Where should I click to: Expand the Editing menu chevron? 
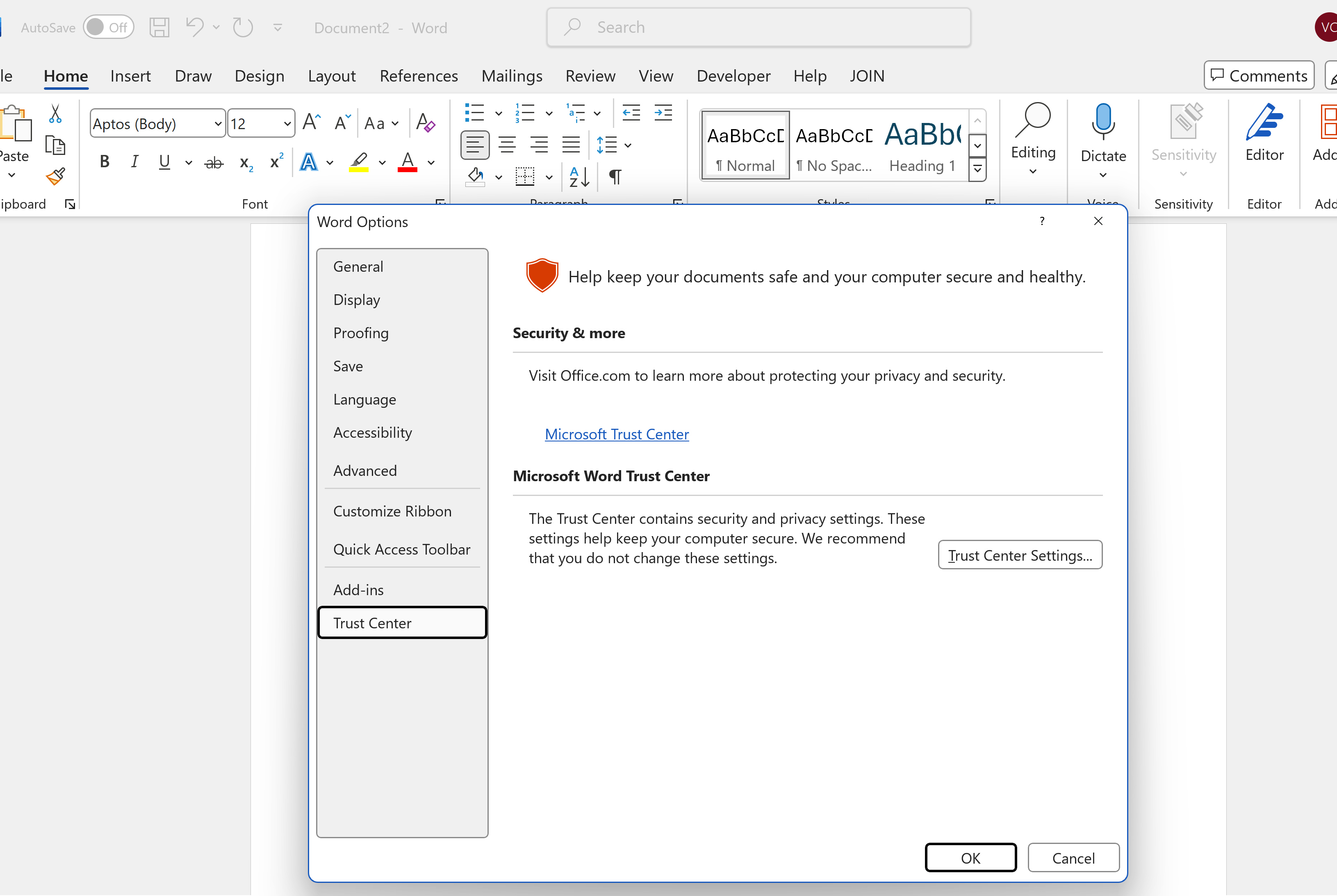1033,171
